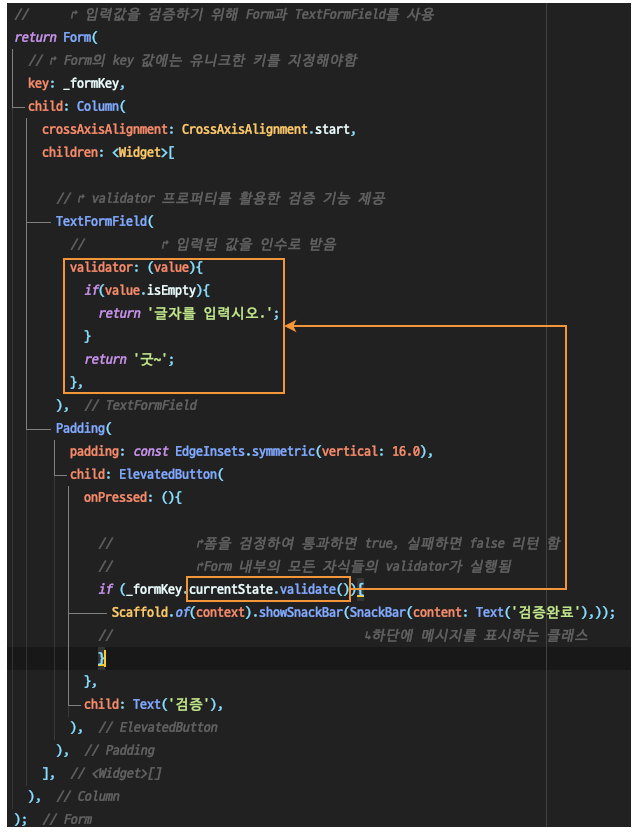The height and width of the screenshot is (834, 636).
Task: Click 'currentState.validate()' in if statement
Action: coord(269,589)
